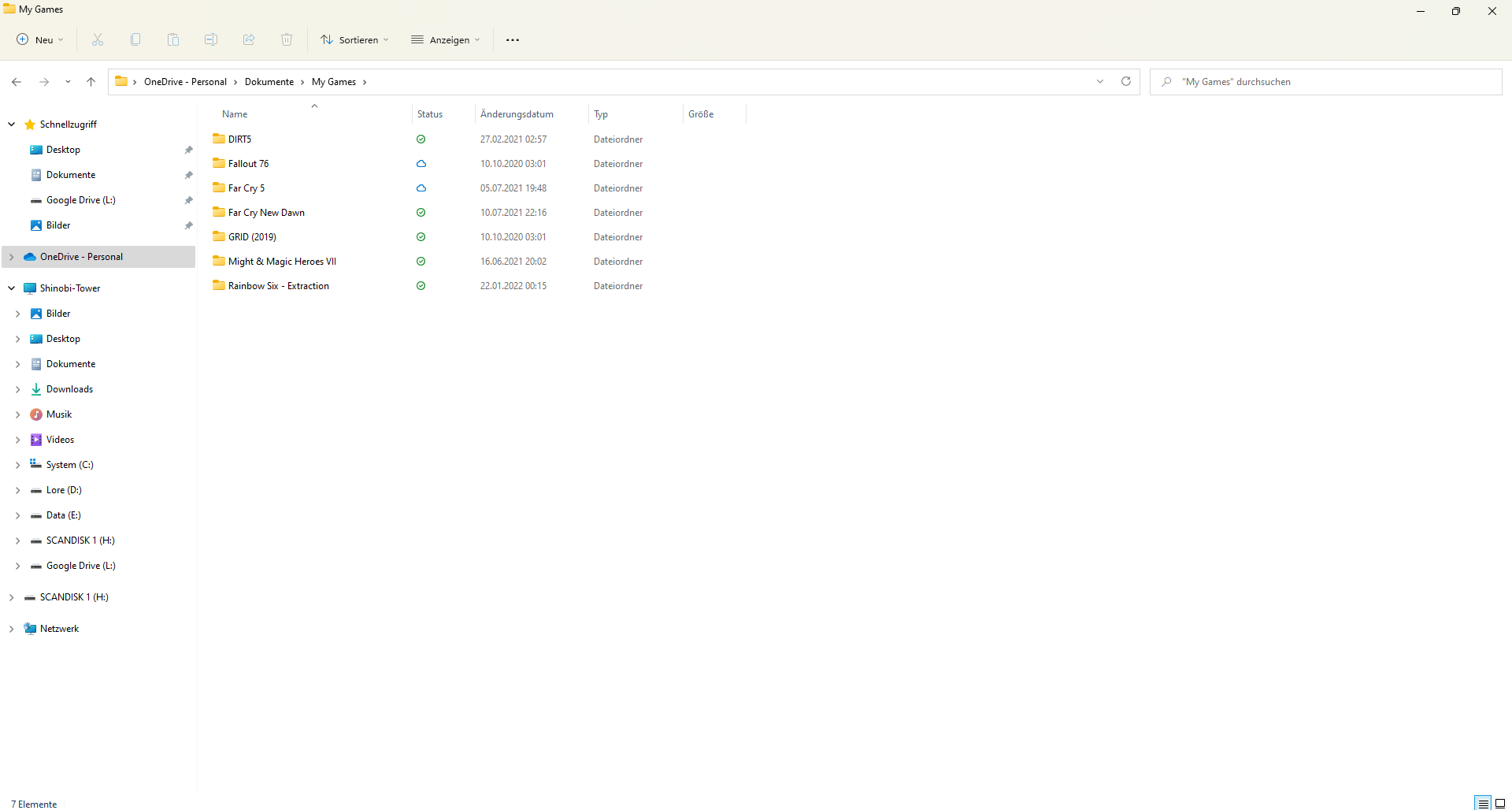Select the Might & Magic Heroes VII folder name
Viewport: 1512px width, 810px height.
click(282, 262)
